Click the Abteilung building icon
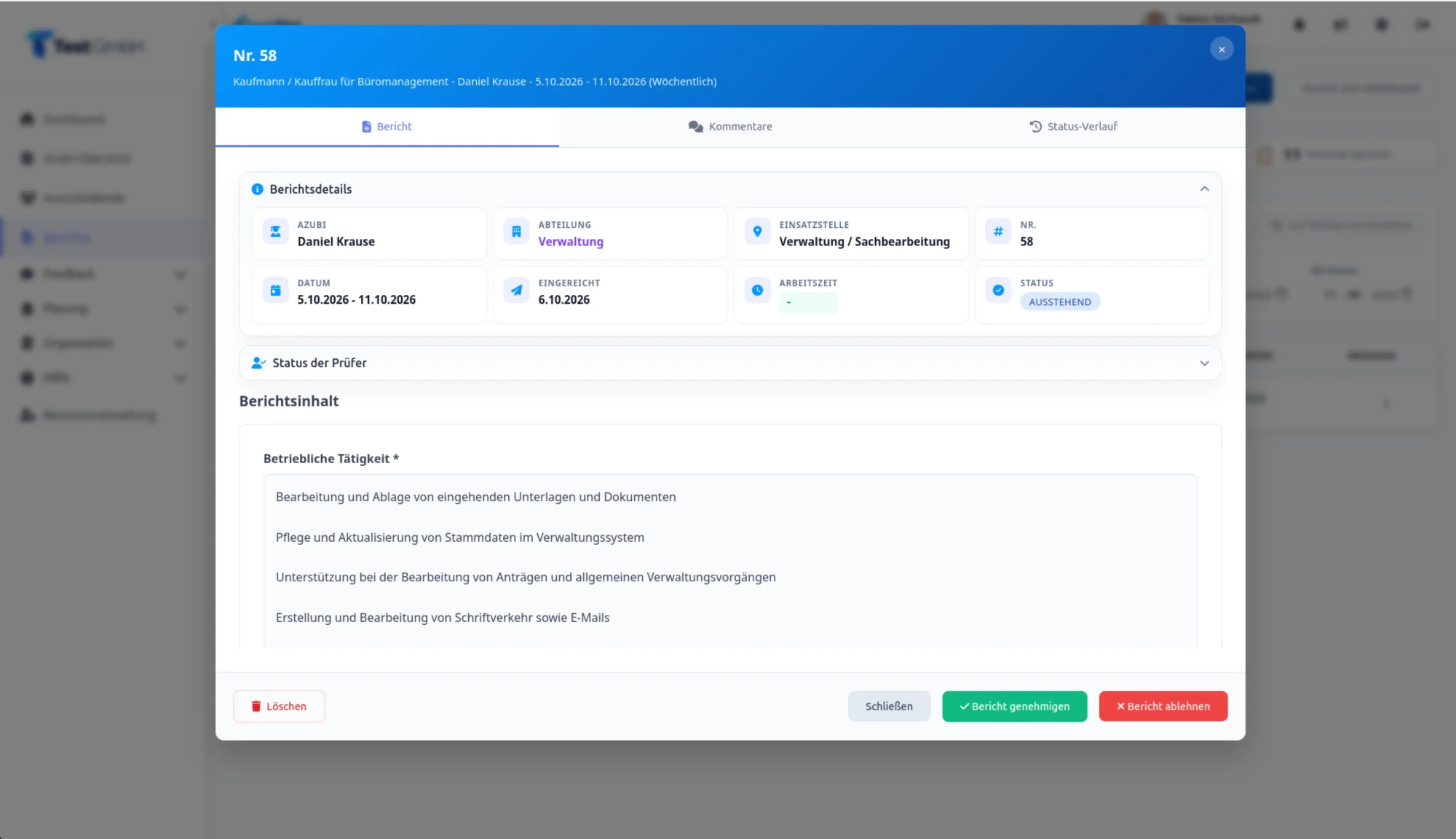The height and width of the screenshot is (839, 1456). point(516,232)
